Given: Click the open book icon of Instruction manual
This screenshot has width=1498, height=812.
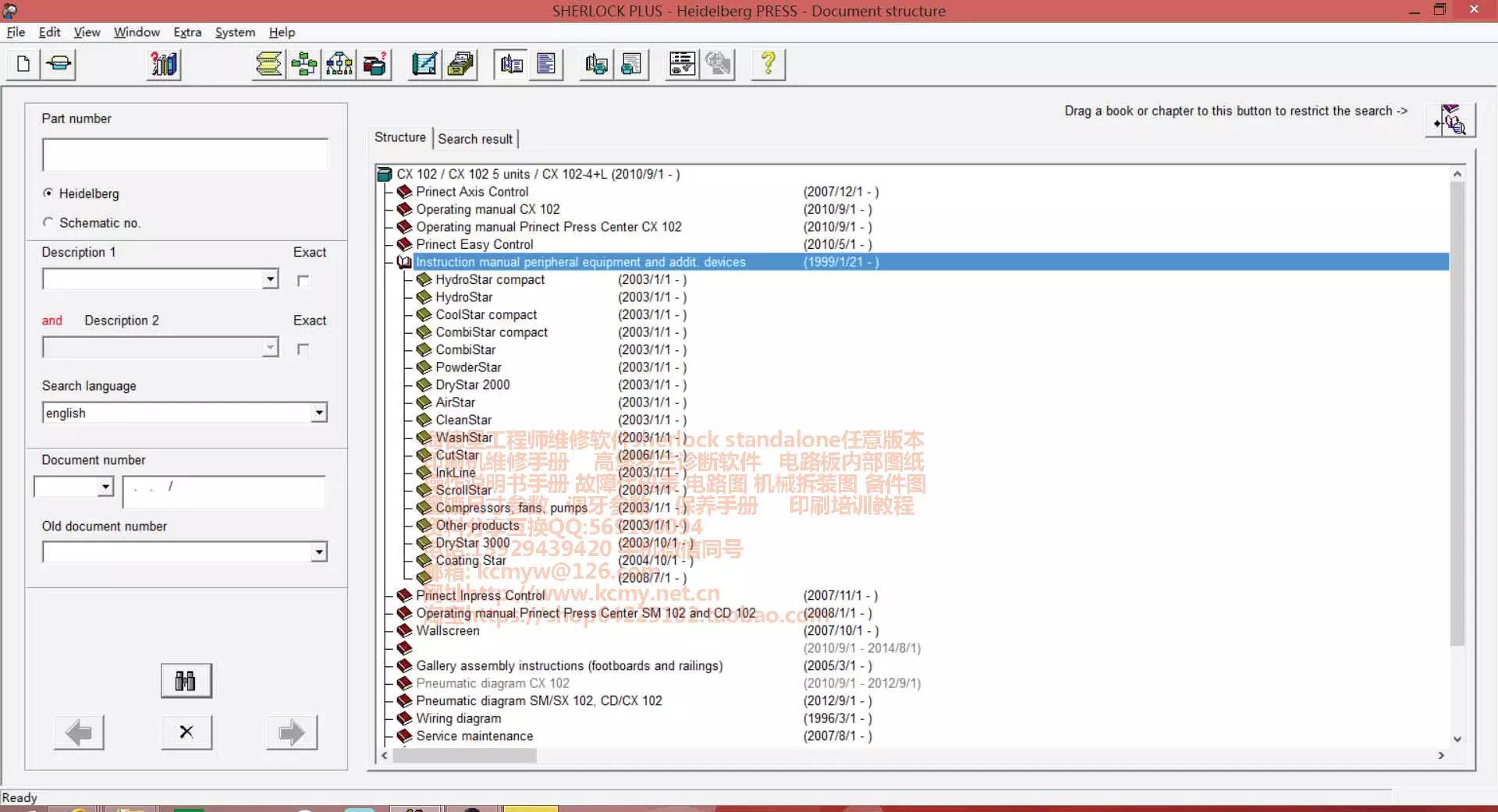Looking at the screenshot, I should 404,262.
